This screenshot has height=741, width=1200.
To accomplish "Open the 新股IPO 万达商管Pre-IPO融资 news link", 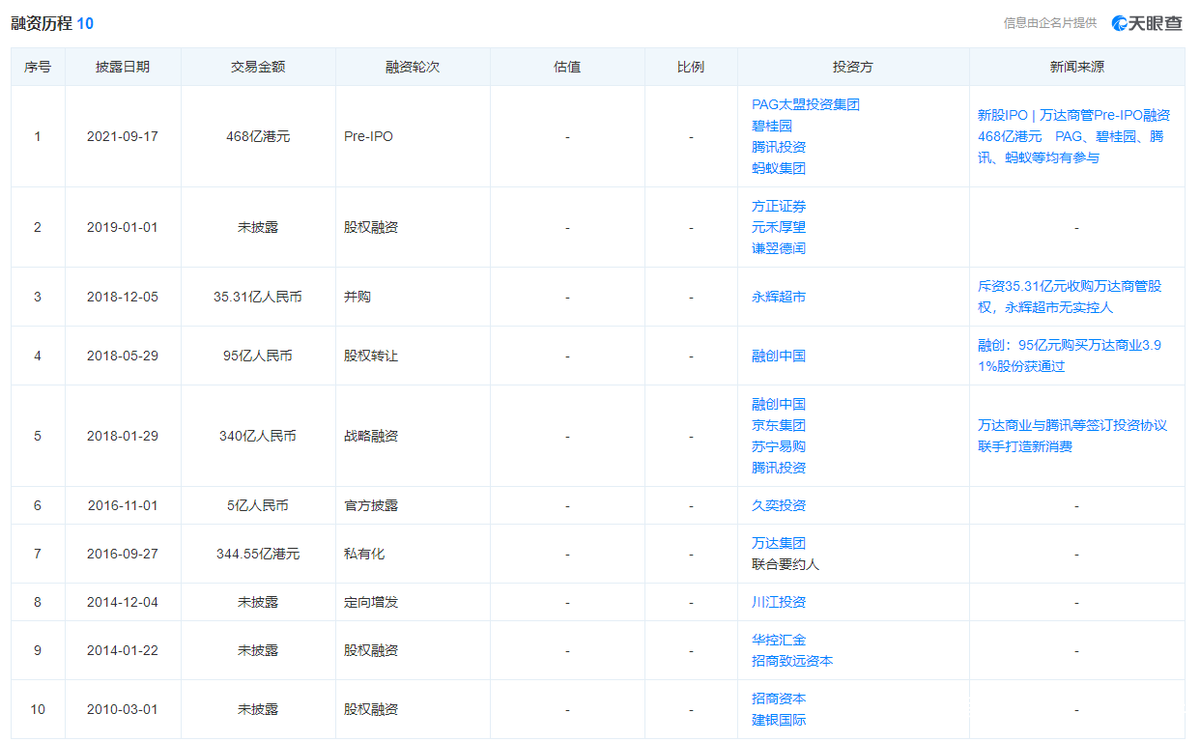I will pyautogui.click(x=1074, y=136).
